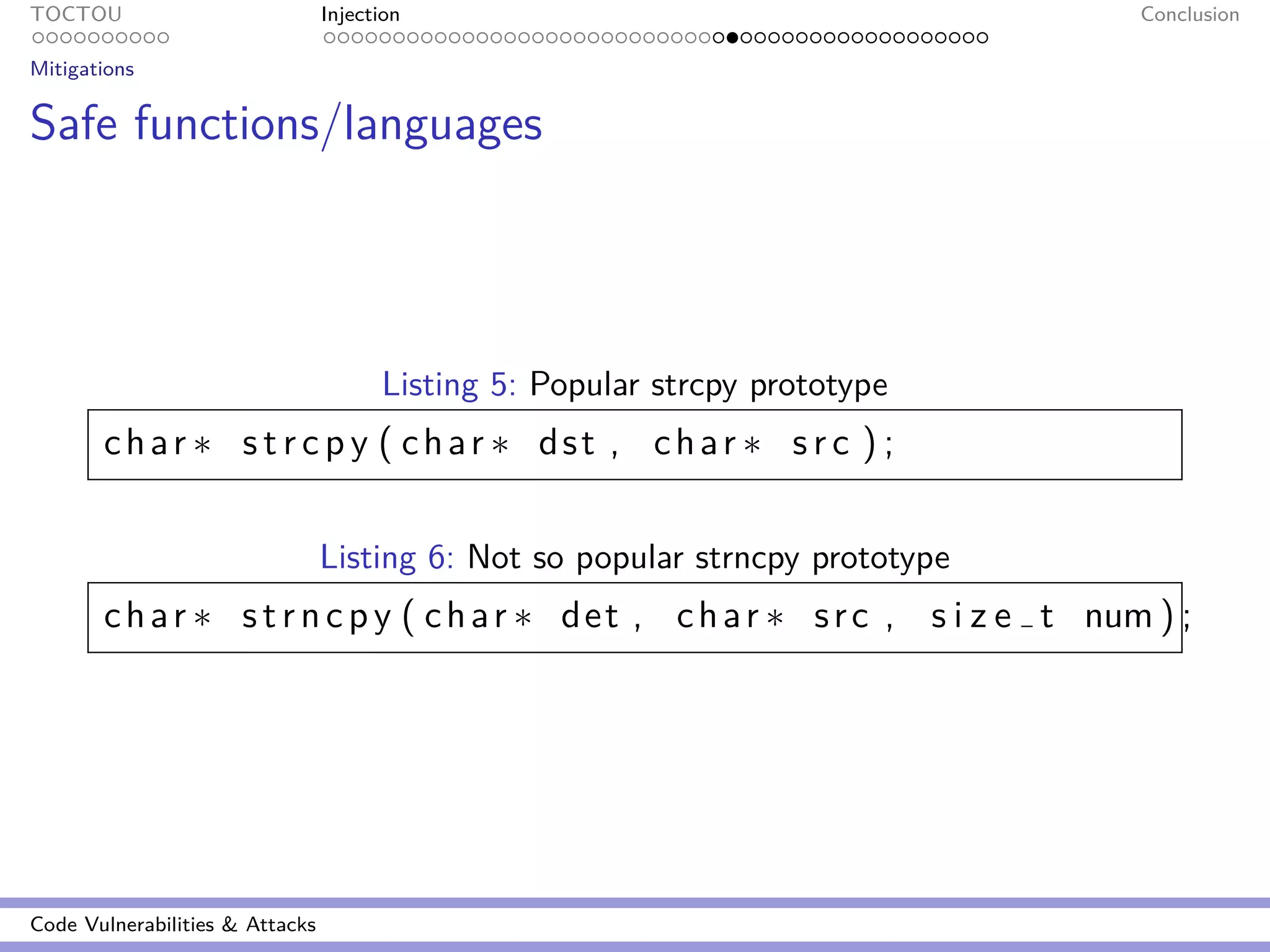Screen dimensions: 1270x952
Task: Open the Injection section link
Action: coord(360,15)
